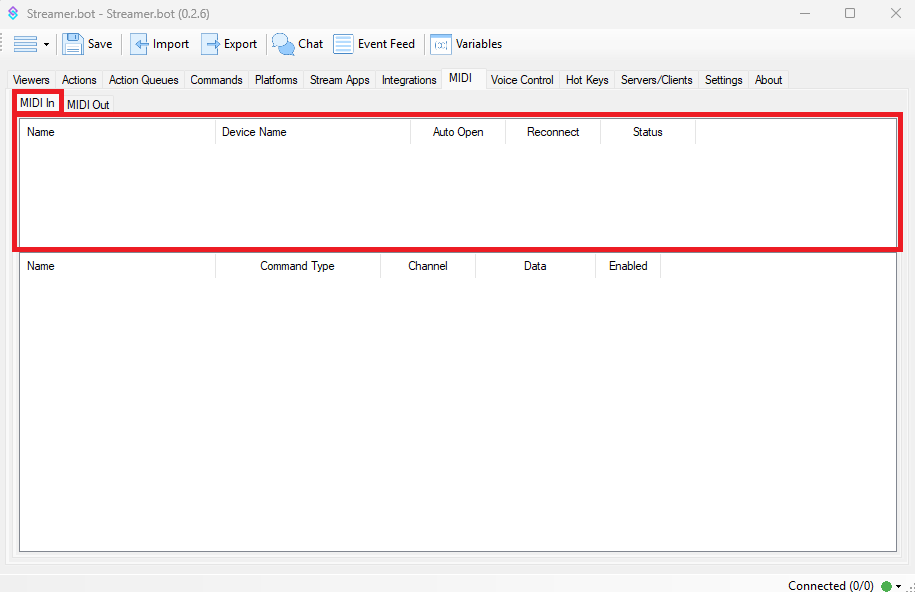Click the Save disk icon

coord(73,44)
